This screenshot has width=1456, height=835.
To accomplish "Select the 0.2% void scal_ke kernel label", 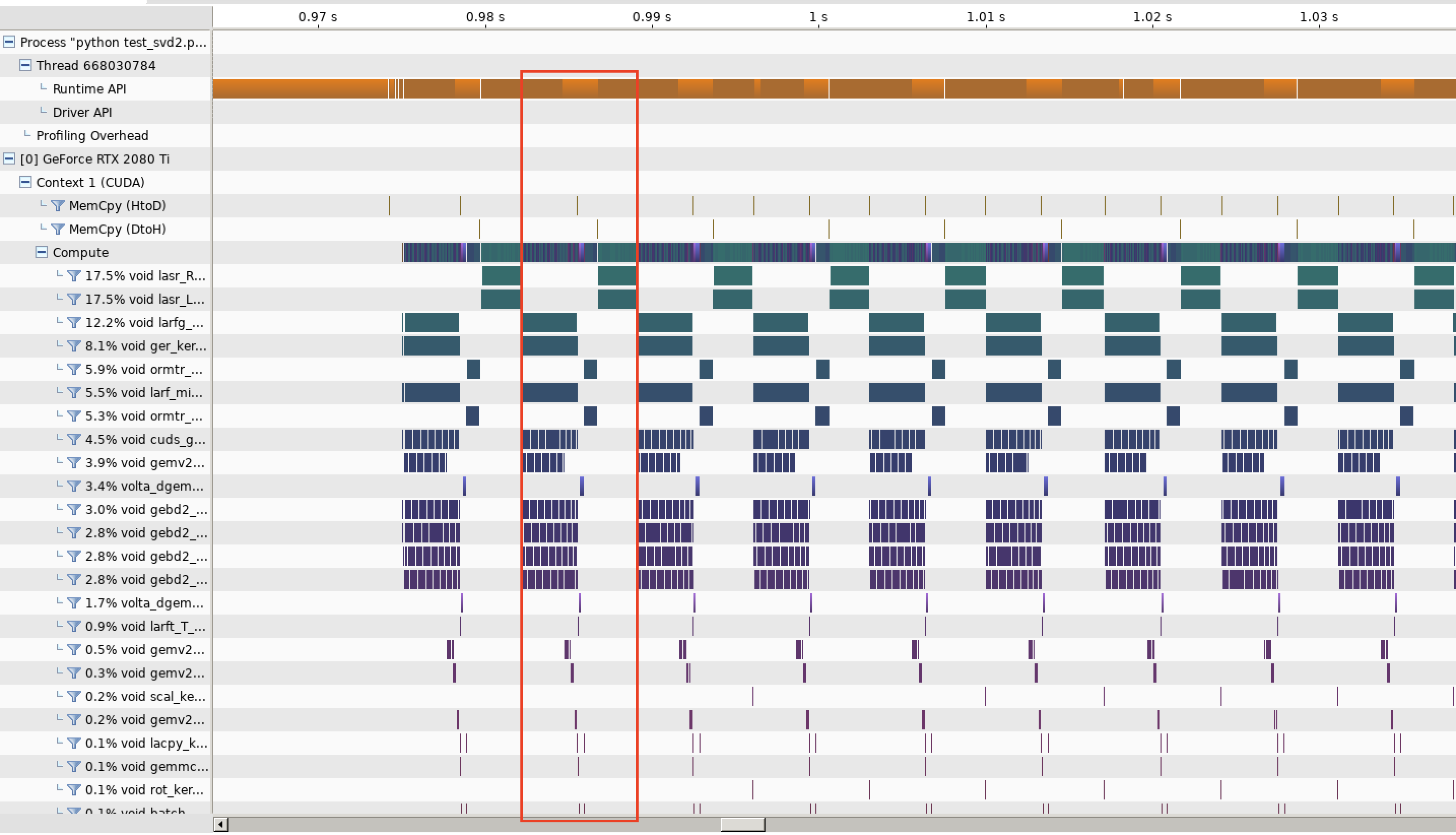I will point(145,696).
